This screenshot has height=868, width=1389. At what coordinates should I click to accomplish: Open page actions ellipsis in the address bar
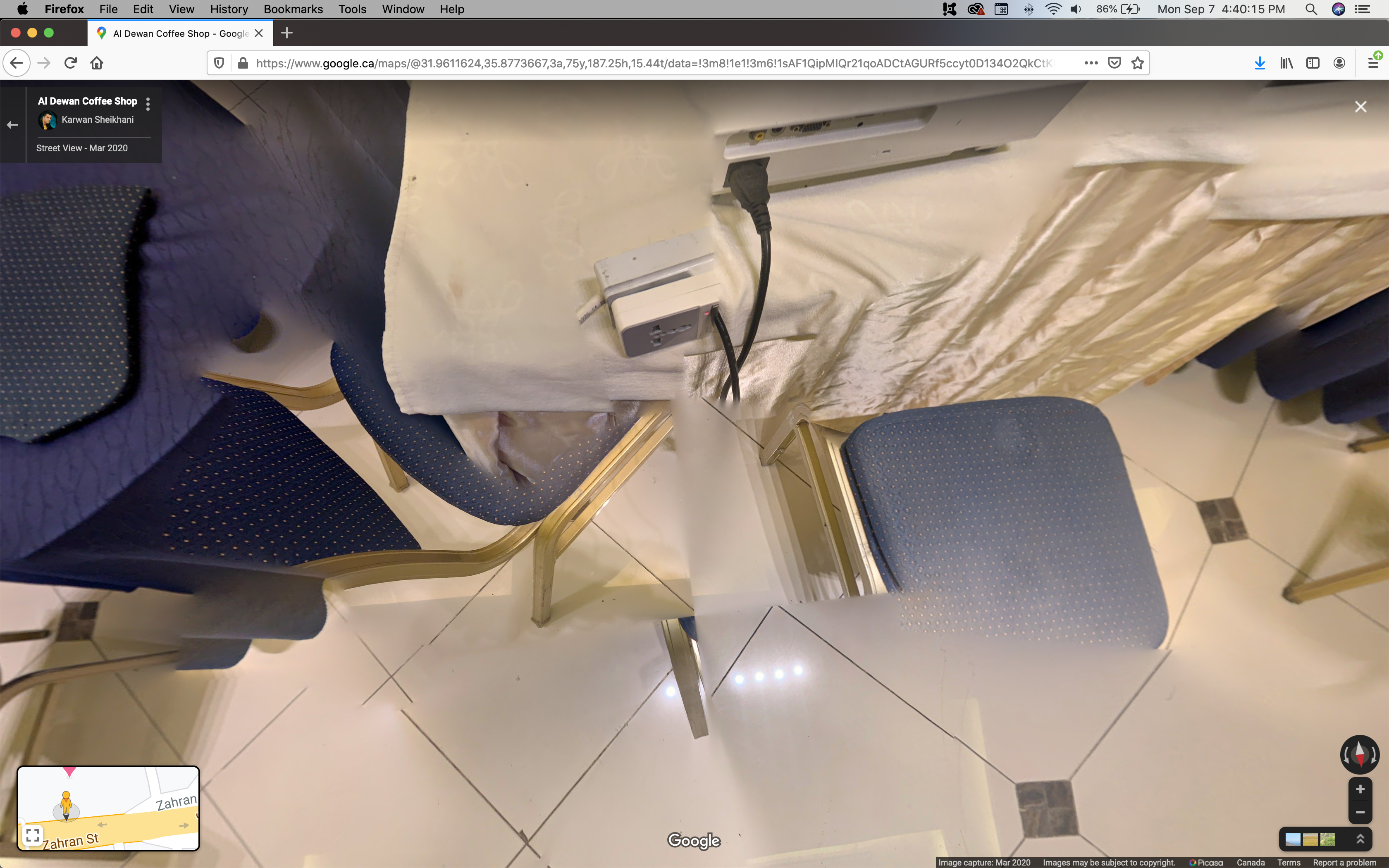click(1091, 63)
